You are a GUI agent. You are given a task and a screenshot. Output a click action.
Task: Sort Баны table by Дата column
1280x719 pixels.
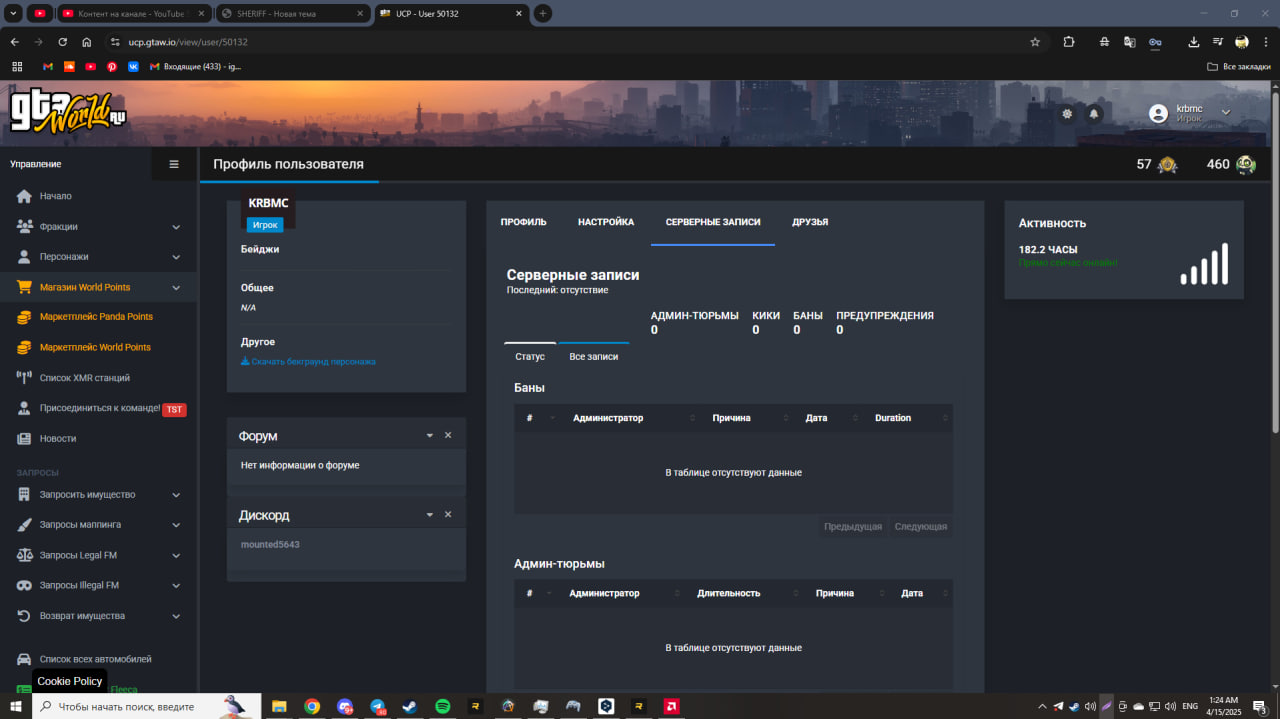pyautogui.click(x=831, y=418)
